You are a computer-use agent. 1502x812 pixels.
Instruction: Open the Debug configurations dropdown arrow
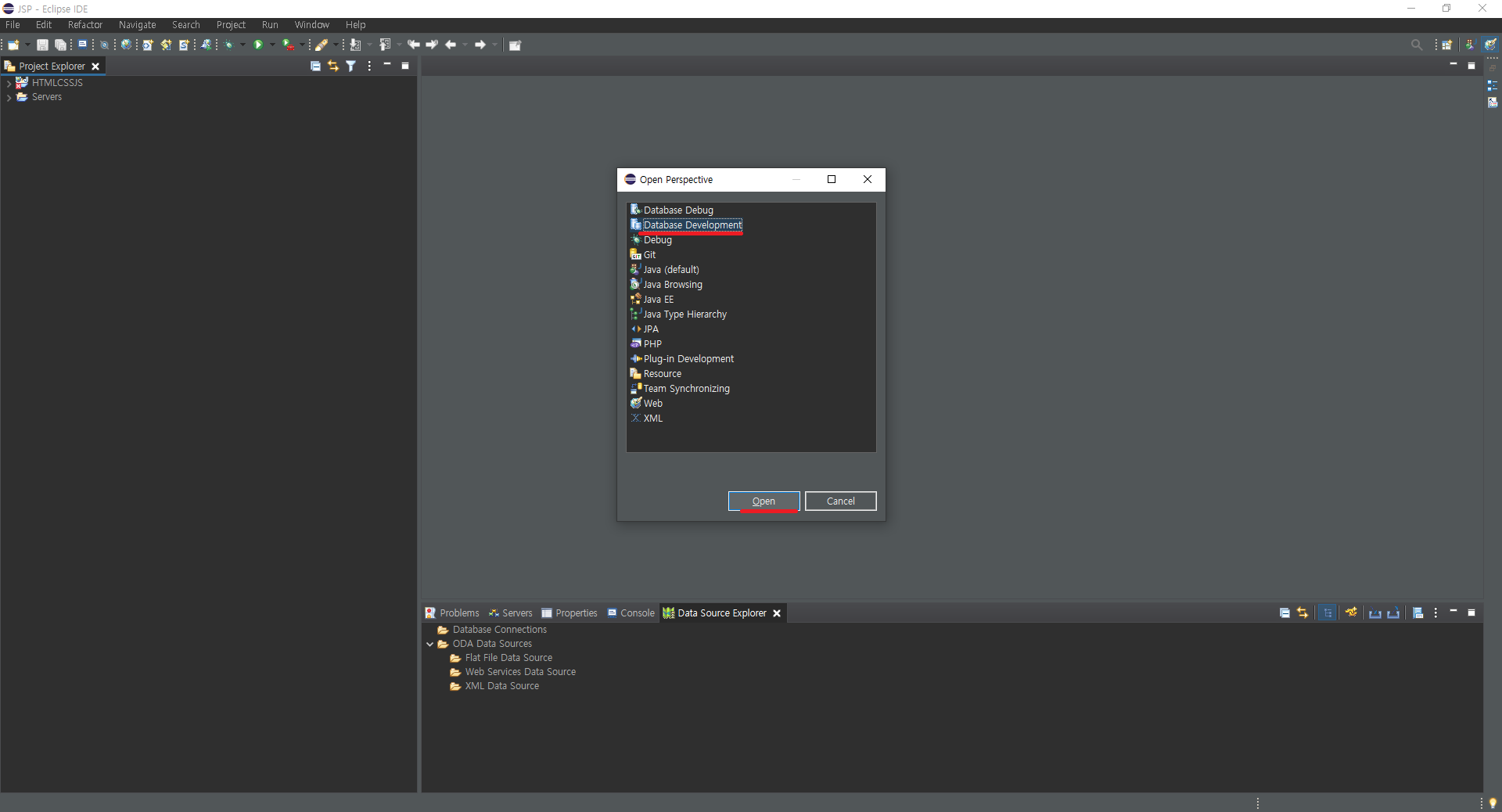(243, 45)
